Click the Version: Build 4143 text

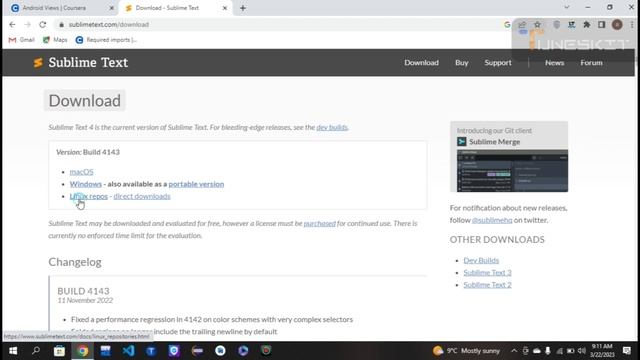pos(88,152)
